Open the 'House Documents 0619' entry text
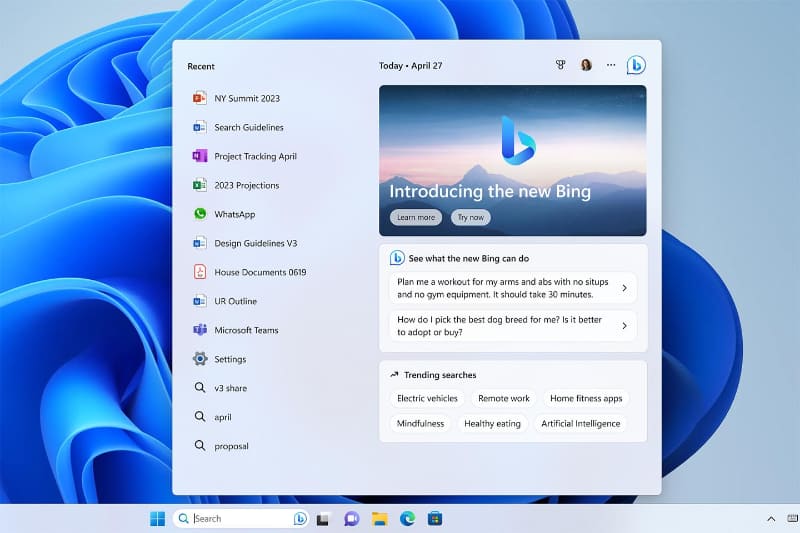This screenshot has width=800, height=533. tap(260, 272)
